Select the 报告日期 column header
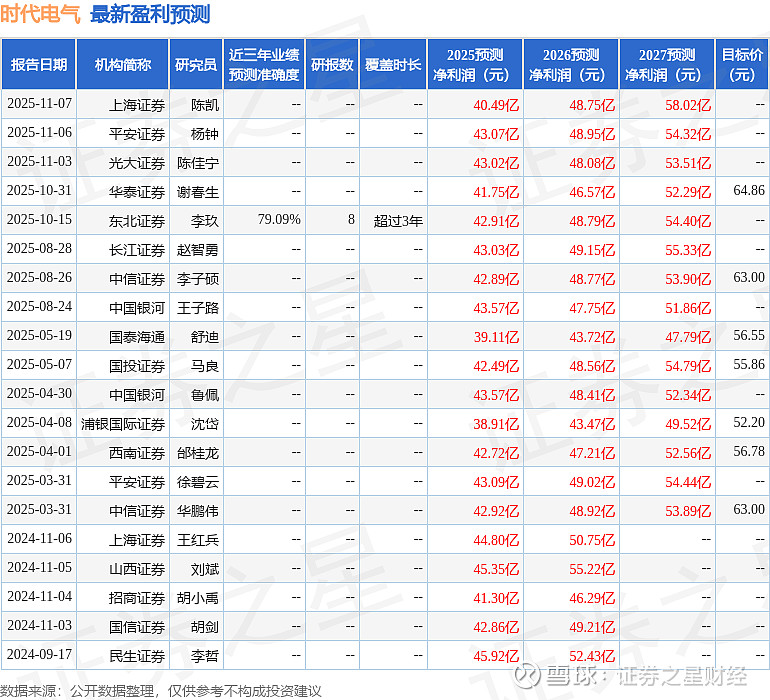This screenshot has height=700, width=770. [x=39, y=64]
